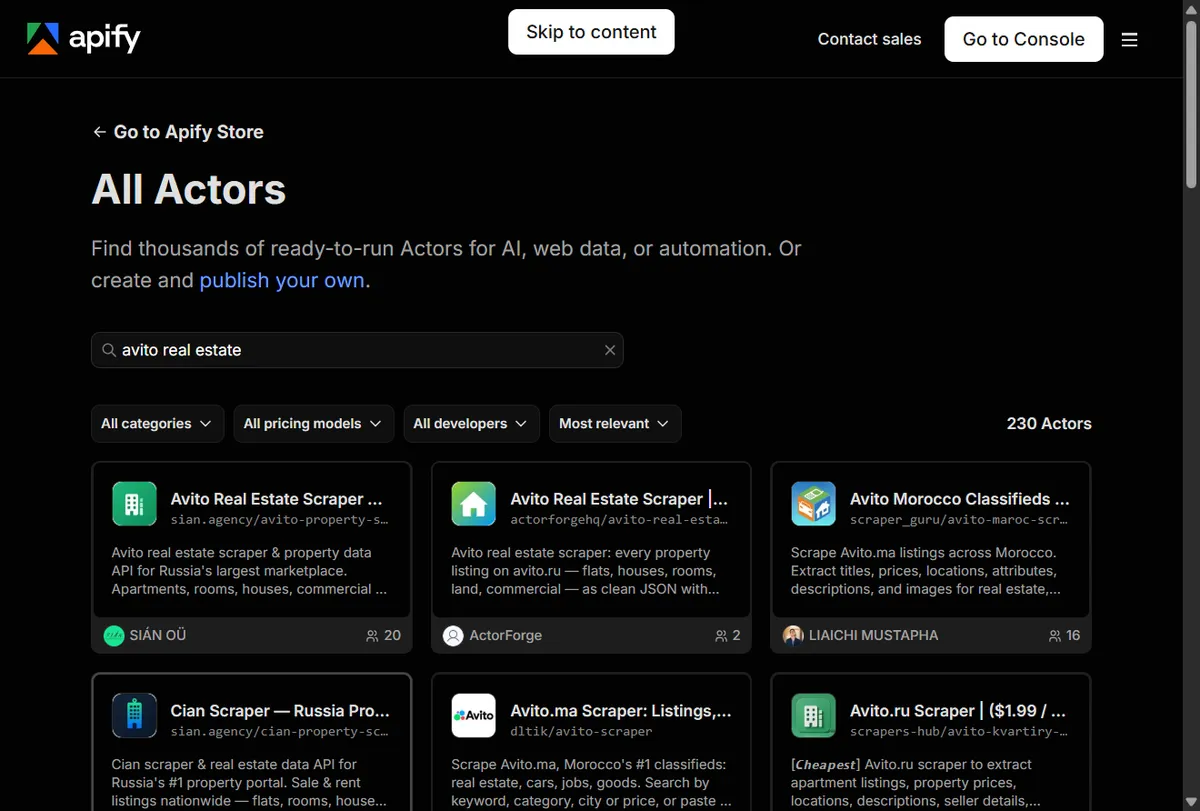The width and height of the screenshot is (1200, 811).
Task: Open Cian Scraper — Russia Pro... card title
Action: 280,711
